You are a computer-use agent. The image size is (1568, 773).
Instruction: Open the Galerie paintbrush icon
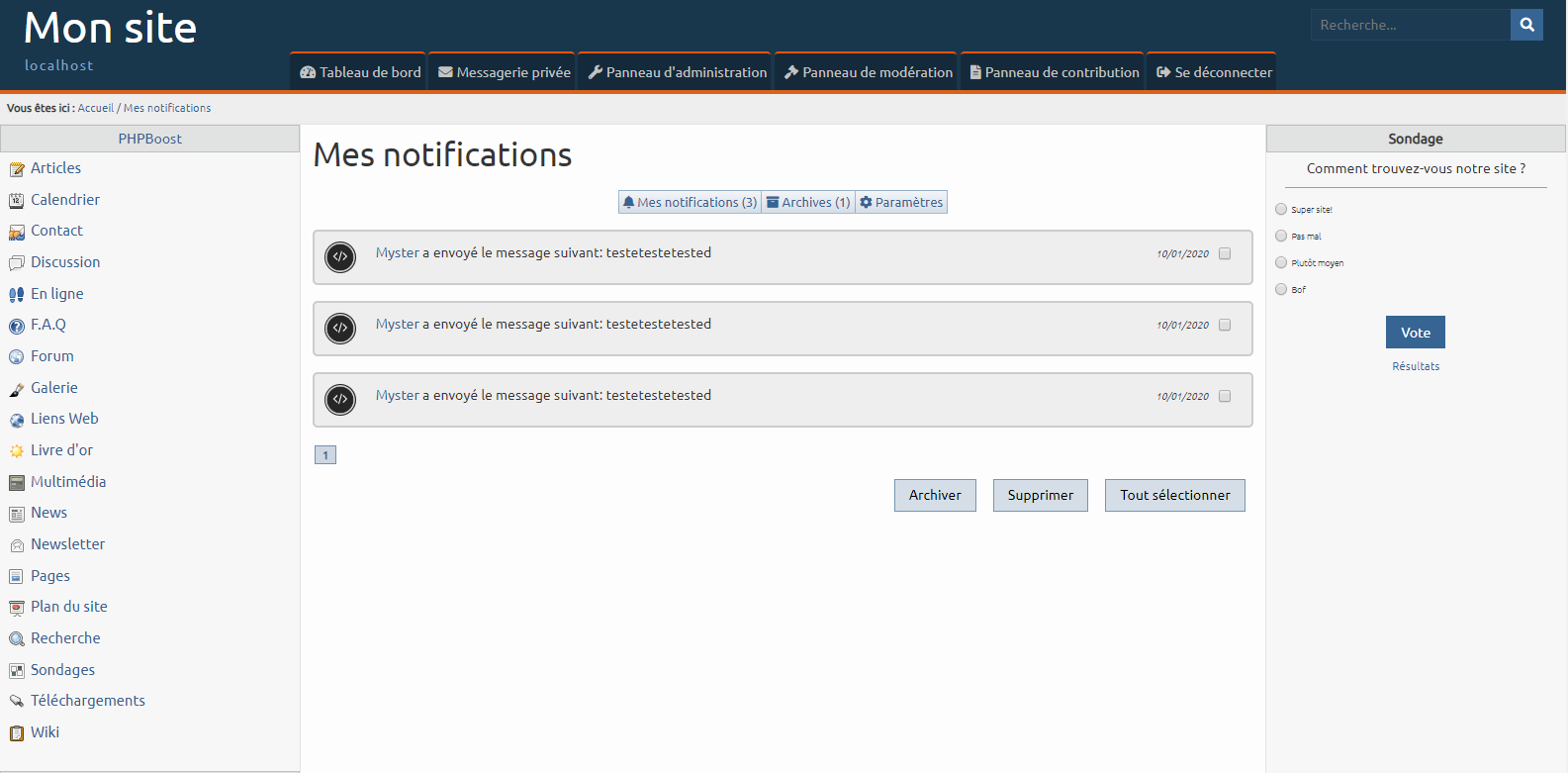point(17,389)
